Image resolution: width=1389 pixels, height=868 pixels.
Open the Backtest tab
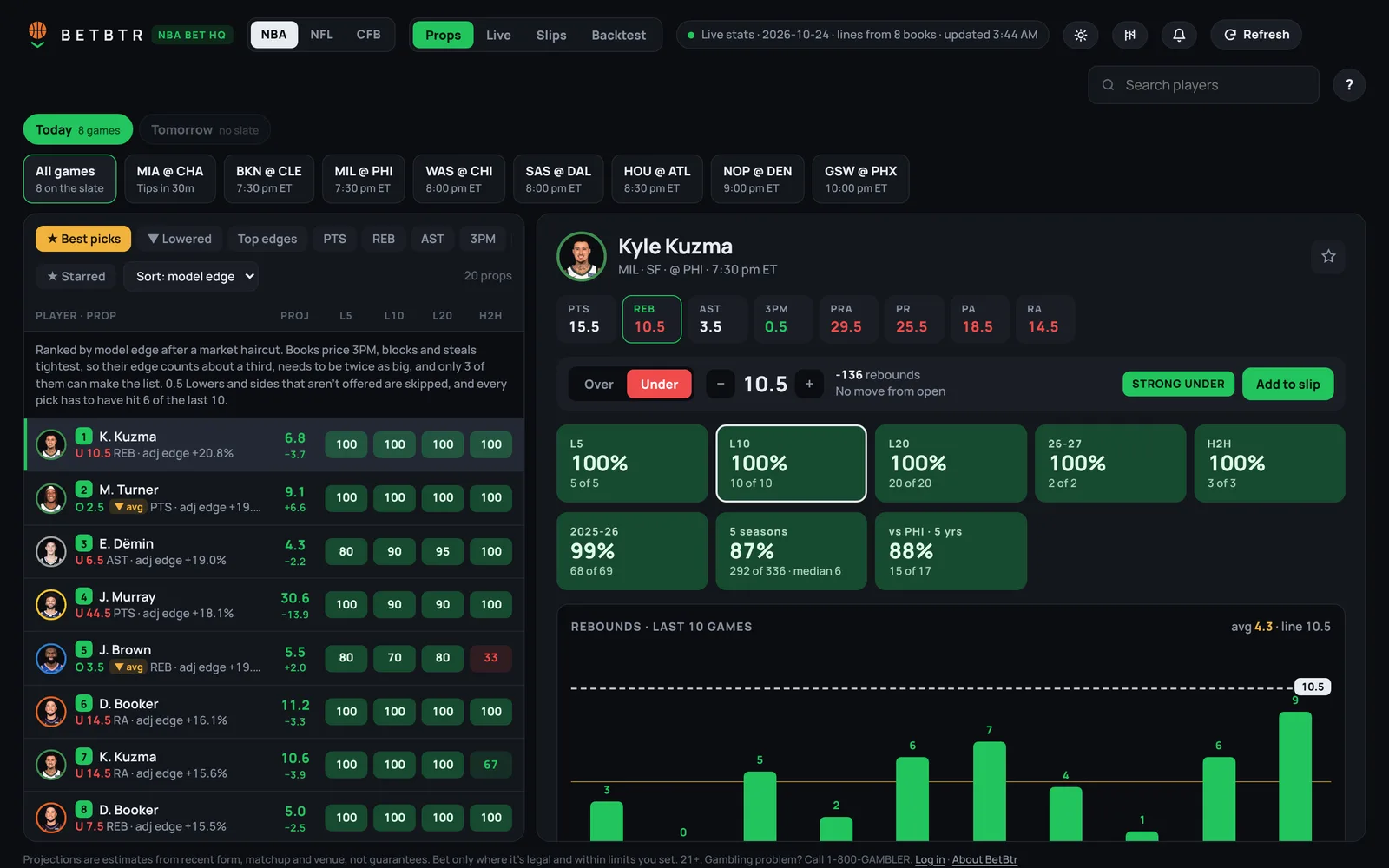click(x=619, y=35)
